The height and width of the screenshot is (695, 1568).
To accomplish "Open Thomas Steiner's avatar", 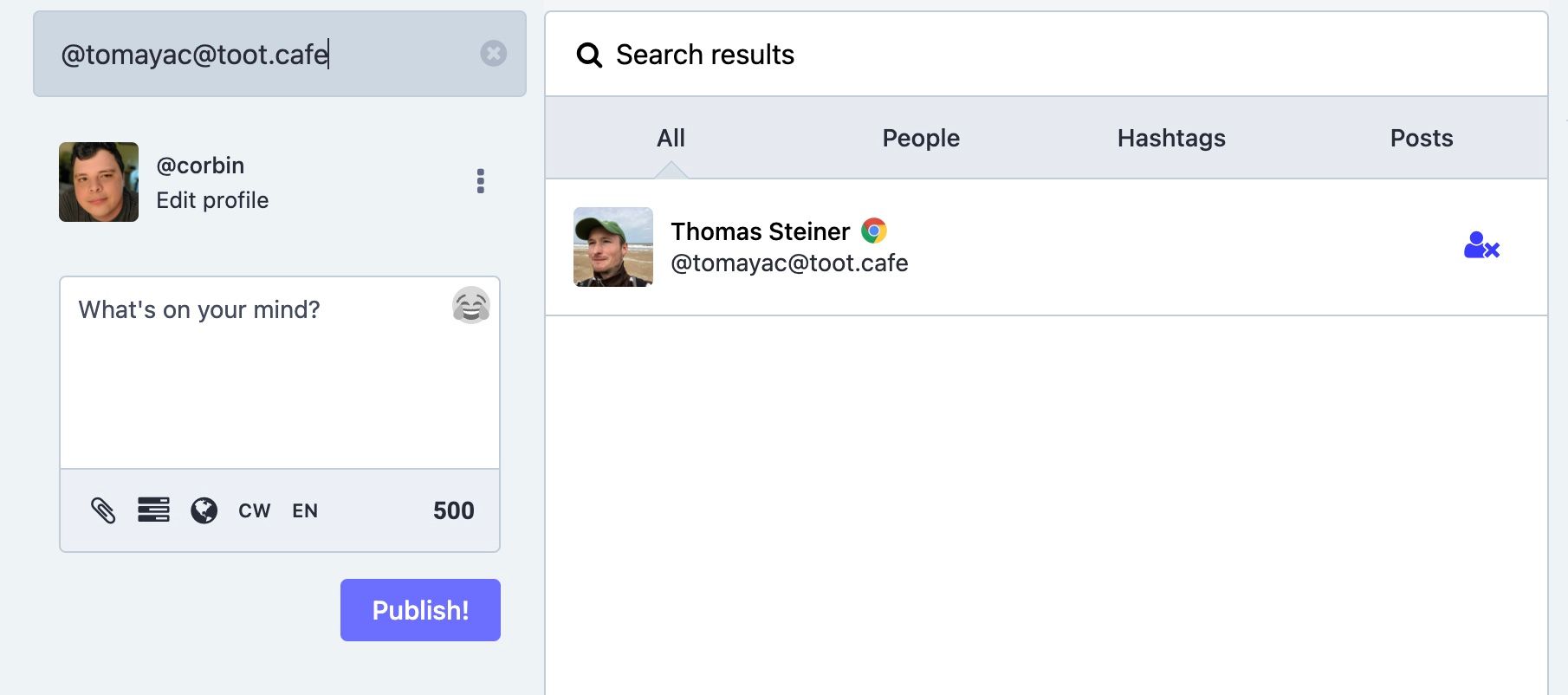I will tap(613, 247).
